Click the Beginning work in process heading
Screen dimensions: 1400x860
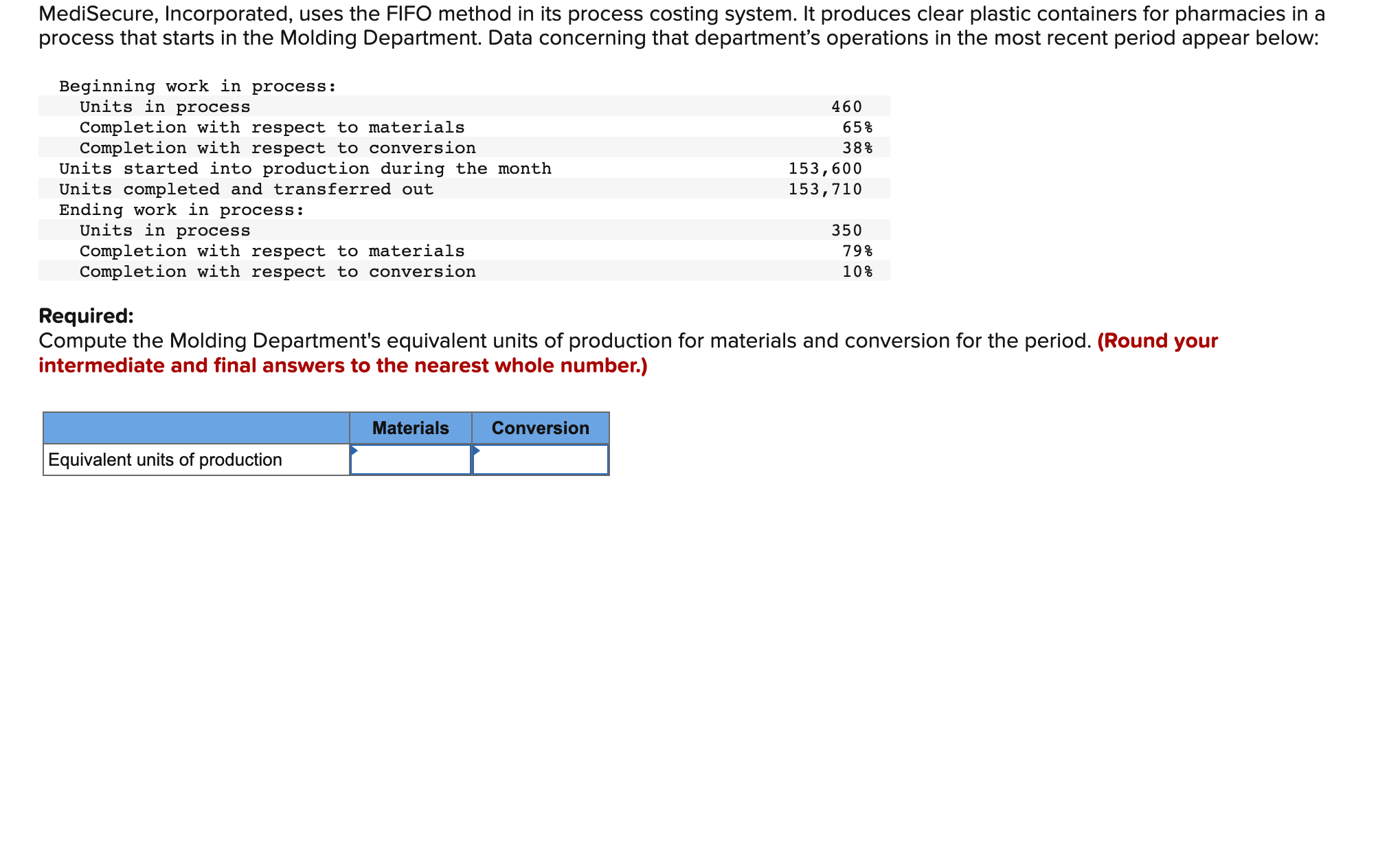point(196,86)
